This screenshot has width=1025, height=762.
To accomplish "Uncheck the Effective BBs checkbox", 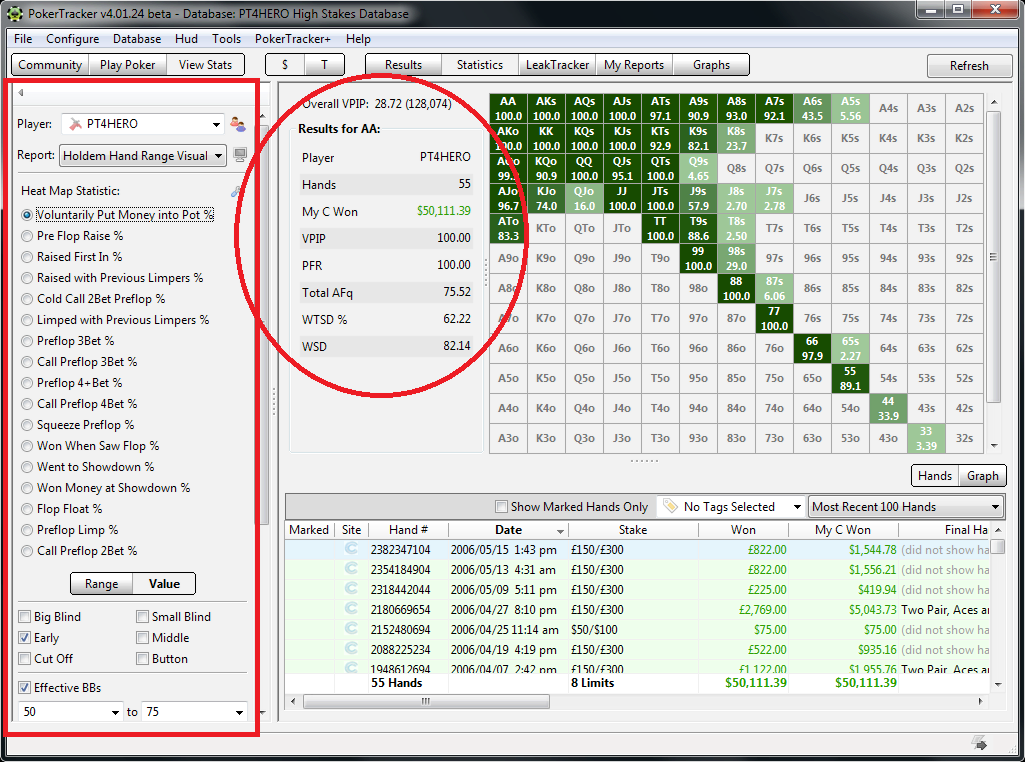I will [x=22, y=687].
